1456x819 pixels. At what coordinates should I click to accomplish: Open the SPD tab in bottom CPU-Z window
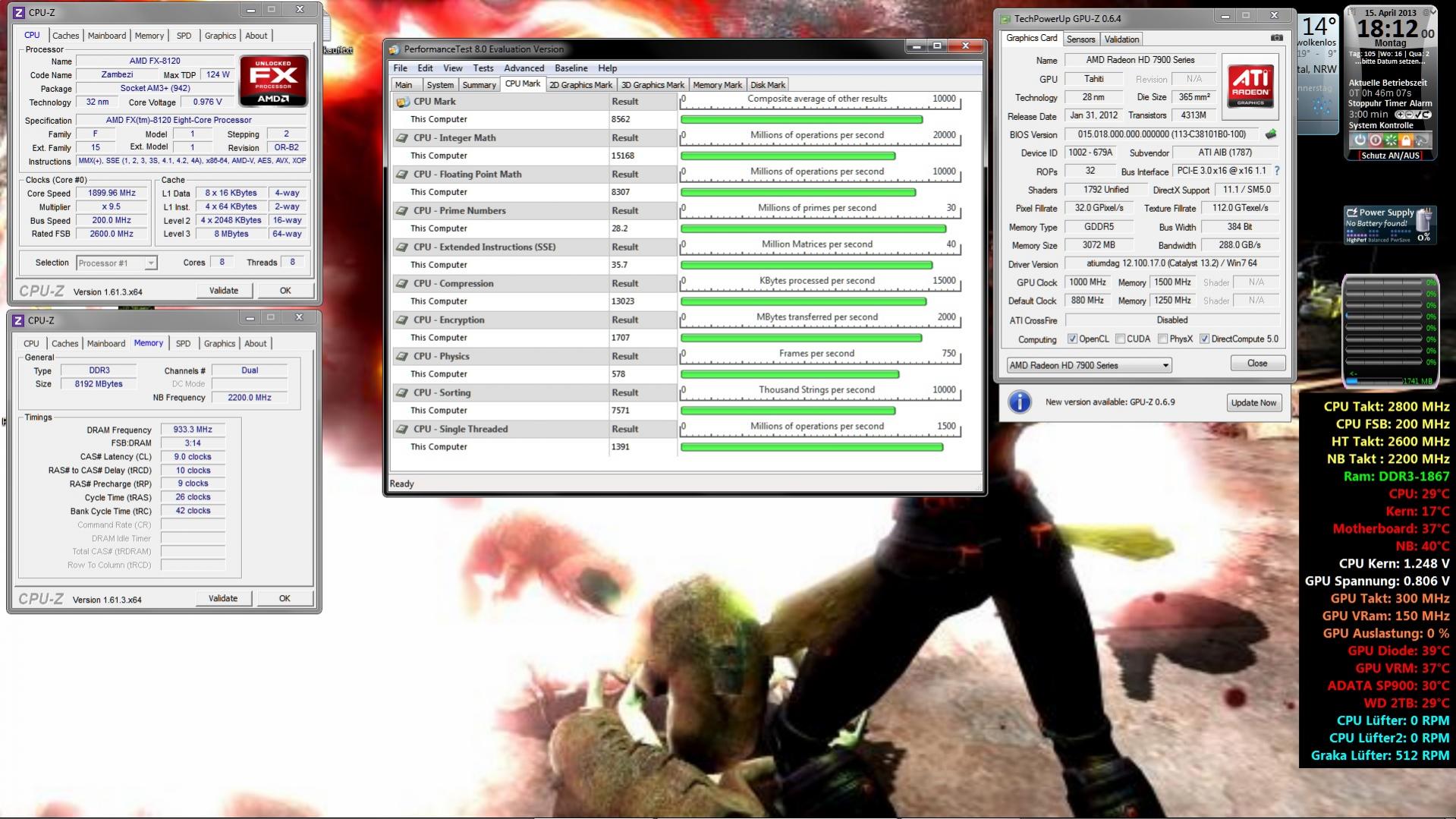[184, 344]
